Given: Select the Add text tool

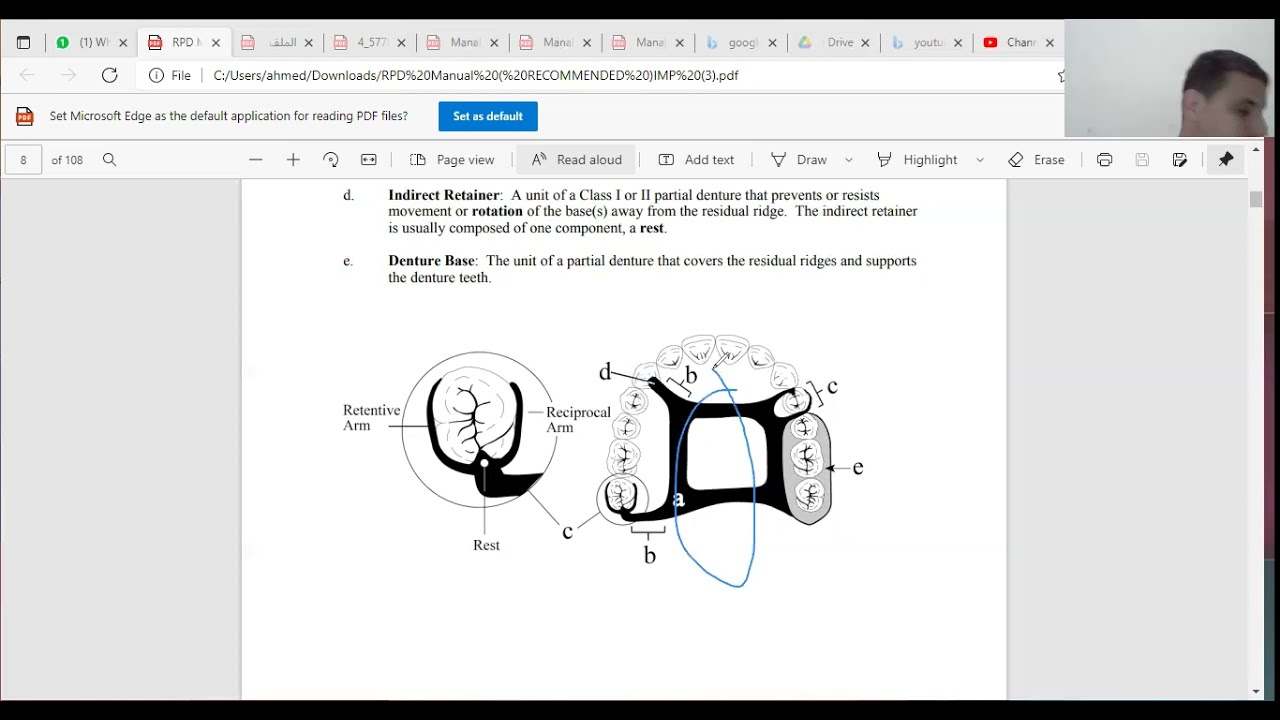Looking at the screenshot, I should pyautogui.click(x=696, y=160).
